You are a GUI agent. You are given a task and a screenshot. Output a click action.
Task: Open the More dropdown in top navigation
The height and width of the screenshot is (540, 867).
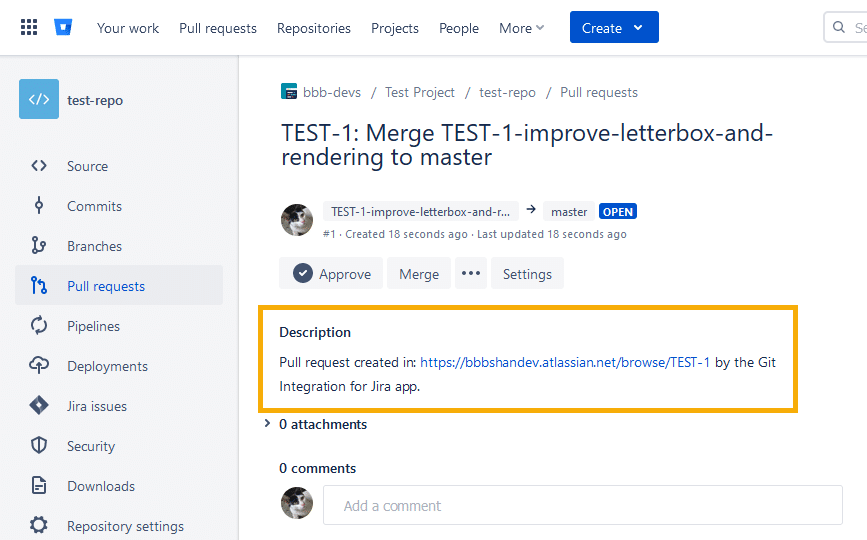[521, 28]
